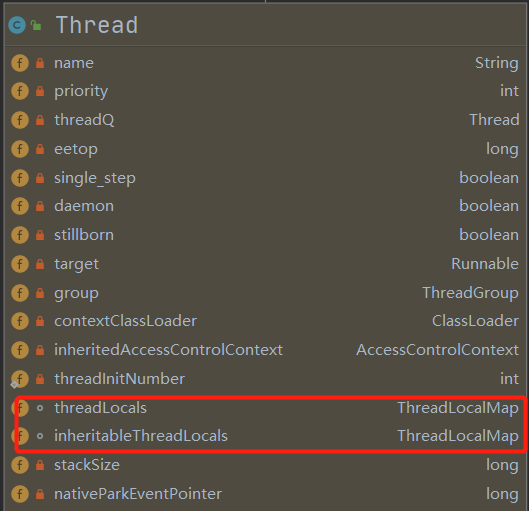Select the stackSize field label
Viewport: 529px width, 511px height.
pos(87,465)
